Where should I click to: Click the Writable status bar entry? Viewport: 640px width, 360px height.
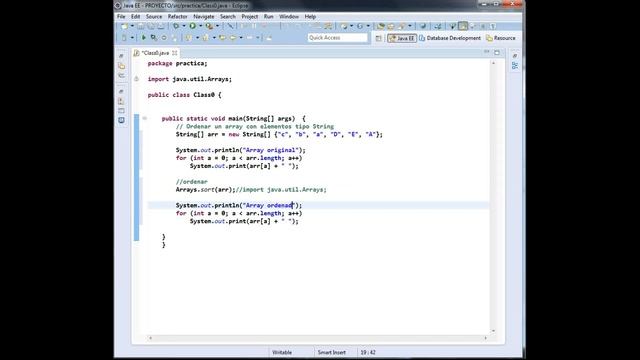click(x=282, y=352)
